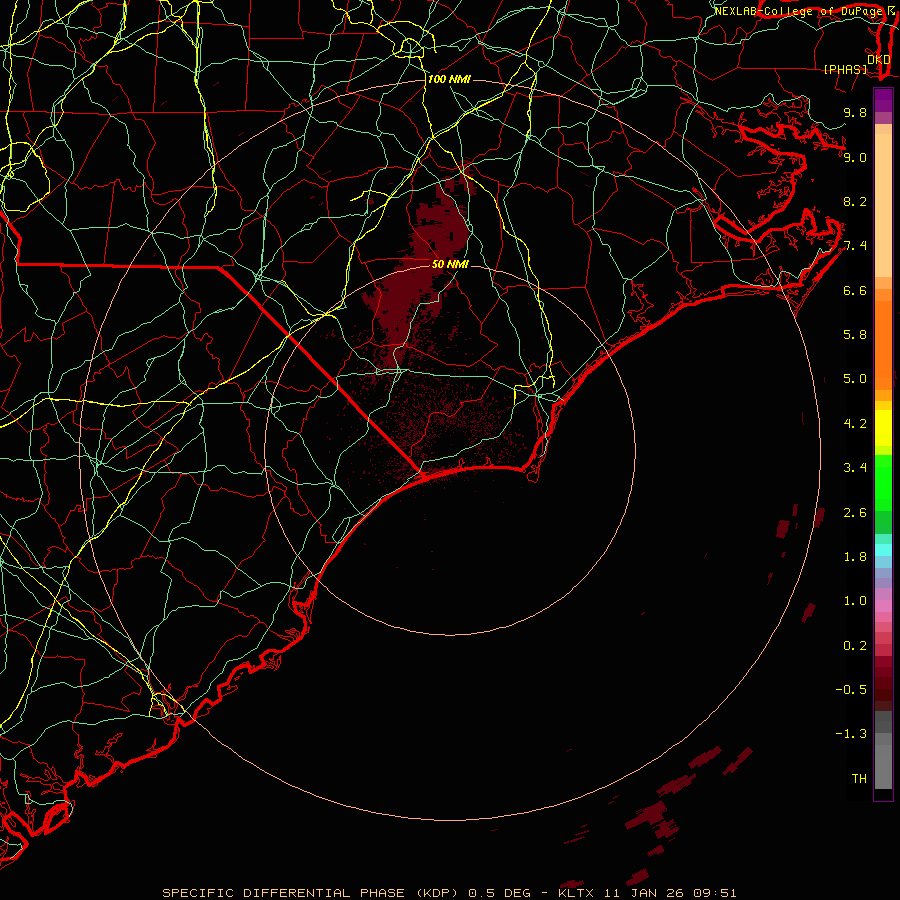Pick the cyan band on color bar
The image size is (900, 900).
point(883,549)
